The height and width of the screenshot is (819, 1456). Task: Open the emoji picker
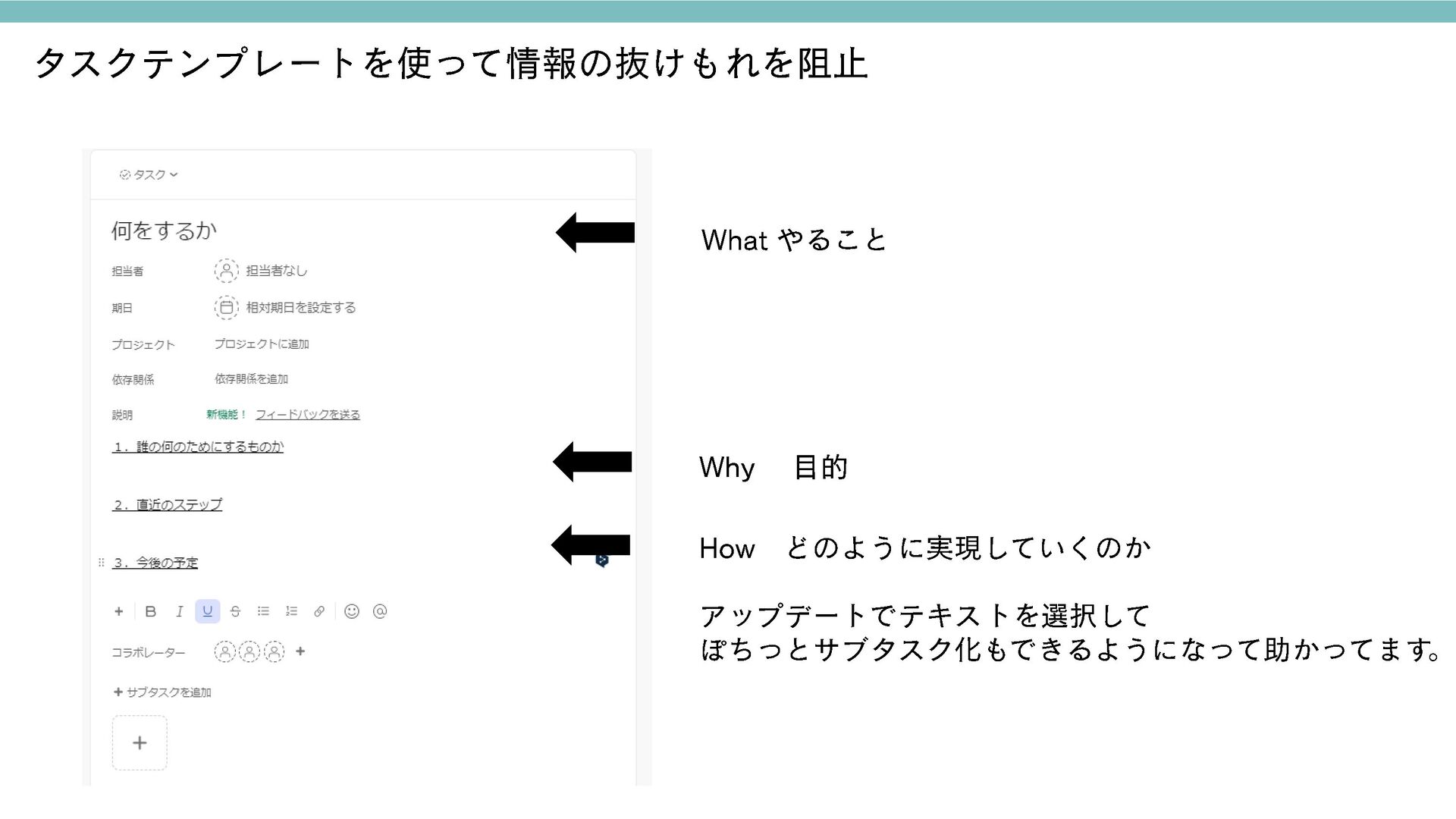click(x=351, y=611)
